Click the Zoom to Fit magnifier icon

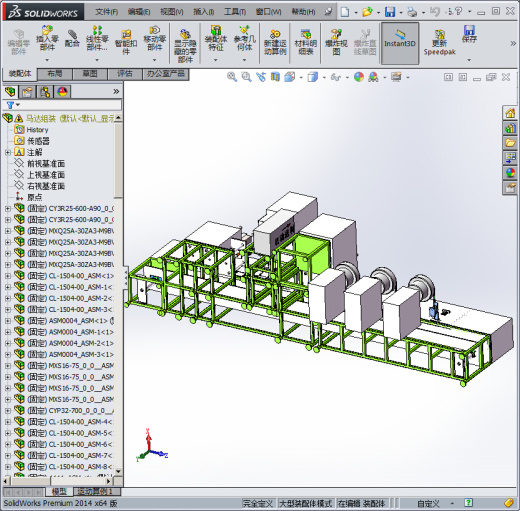click(x=232, y=77)
